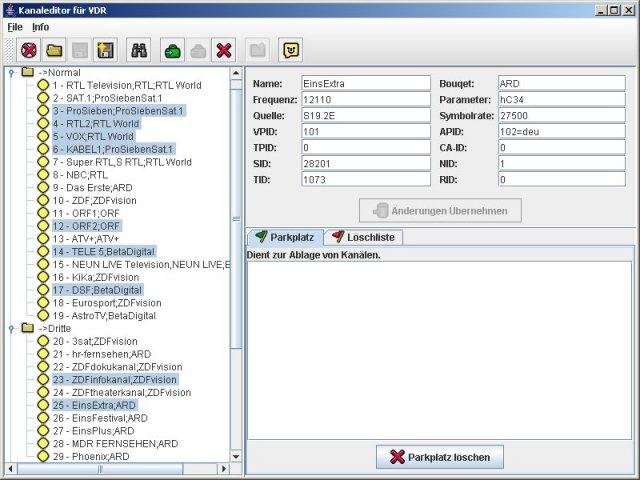Click the VPID field showing 101
Viewport: 640px width, 480px height.
pyautogui.click(x=366, y=131)
